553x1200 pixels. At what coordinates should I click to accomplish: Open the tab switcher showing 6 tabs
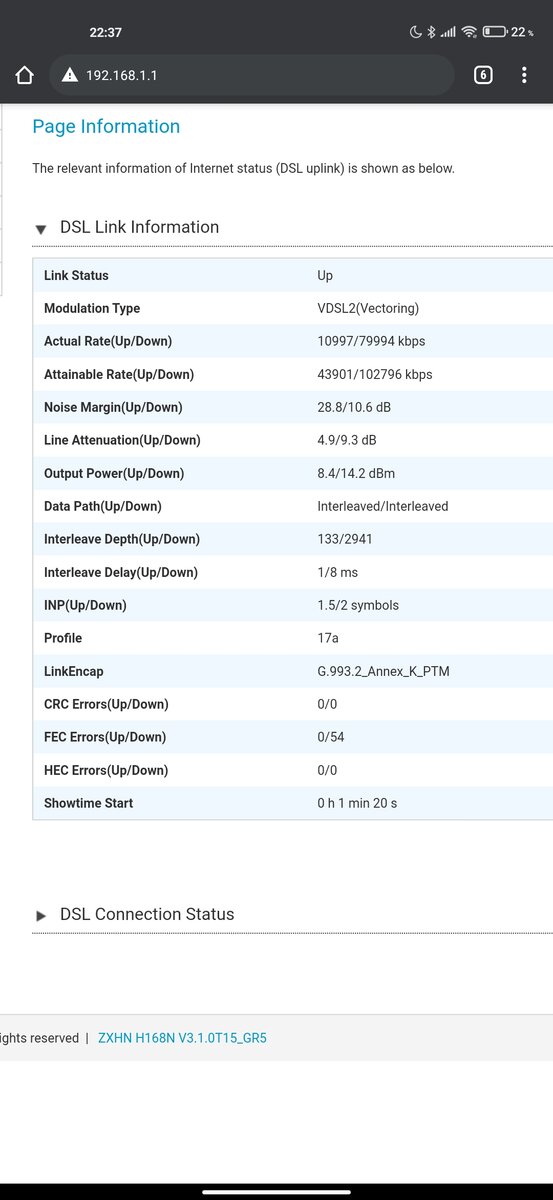[x=483, y=75]
